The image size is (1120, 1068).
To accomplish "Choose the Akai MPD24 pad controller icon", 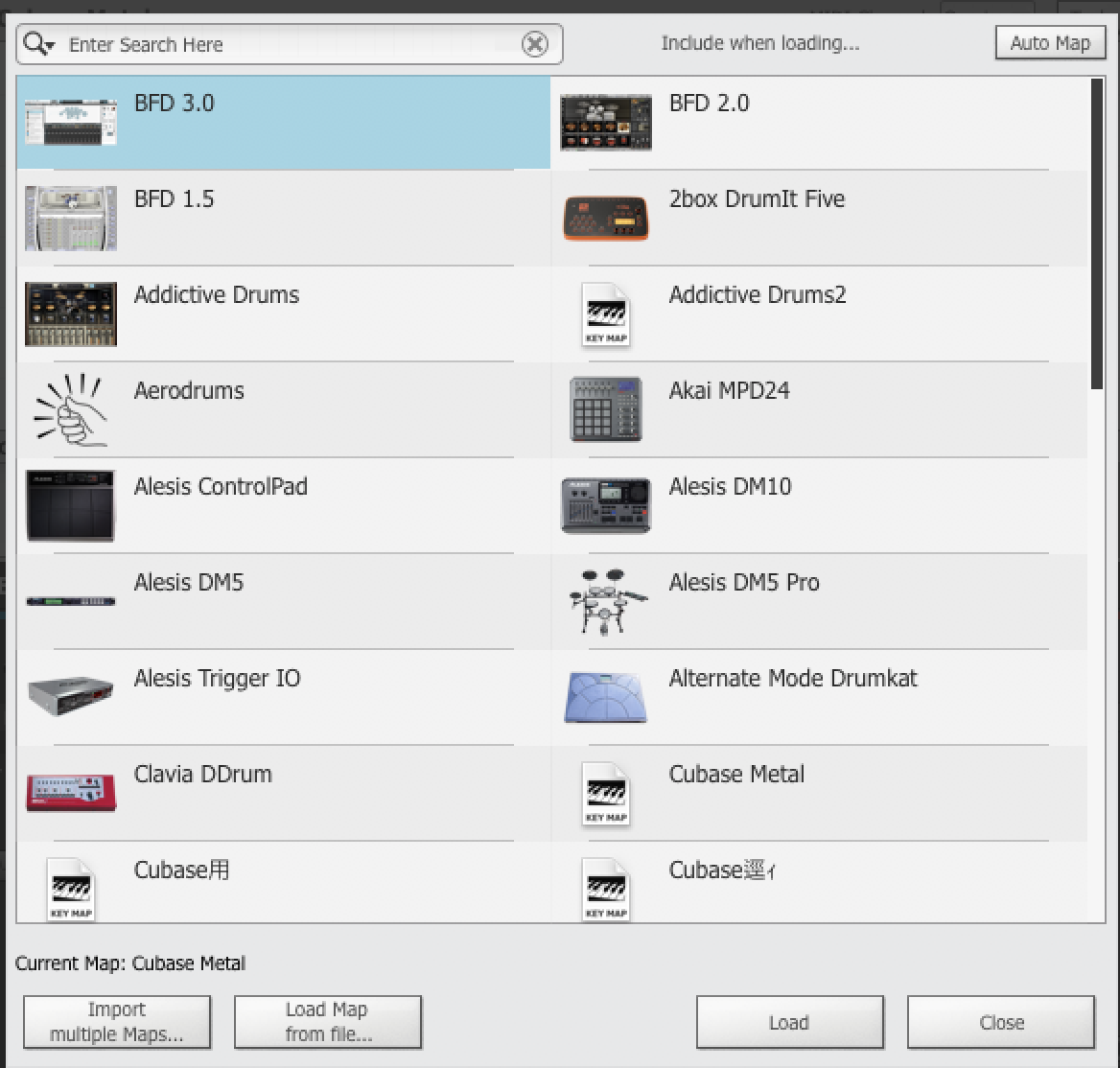I will pos(606,409).
